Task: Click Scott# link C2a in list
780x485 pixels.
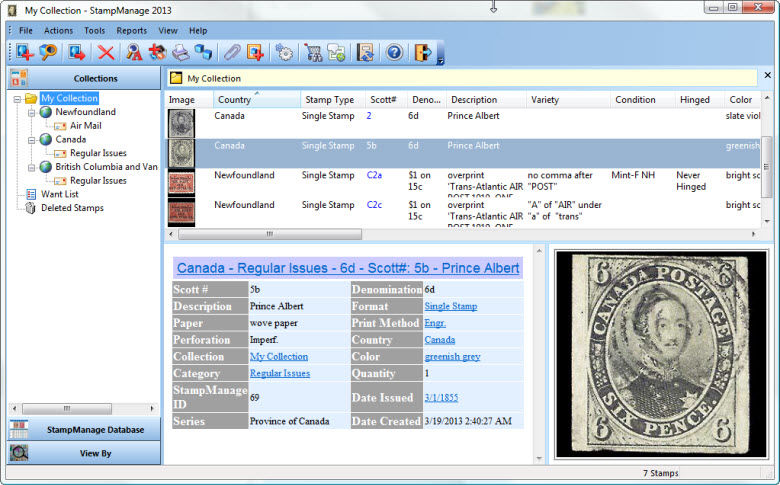Action: pyautogui.click(x=374, y=175)
